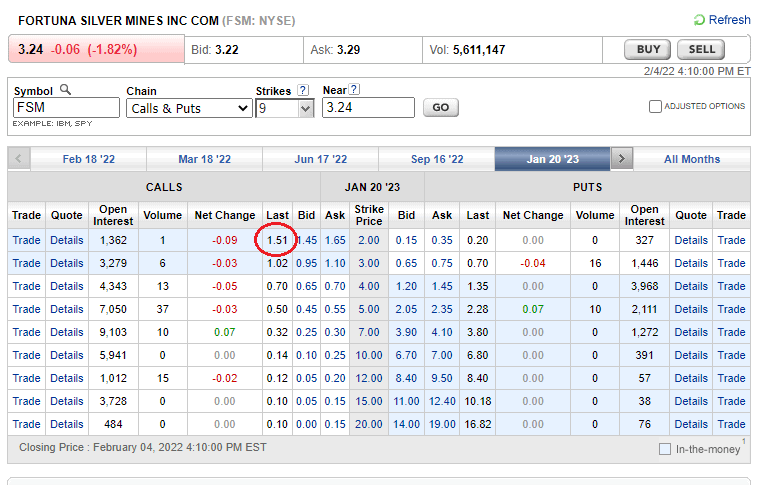
Task: Toggle the In-the-money checkbox
Action: click(x=665, y=449)
